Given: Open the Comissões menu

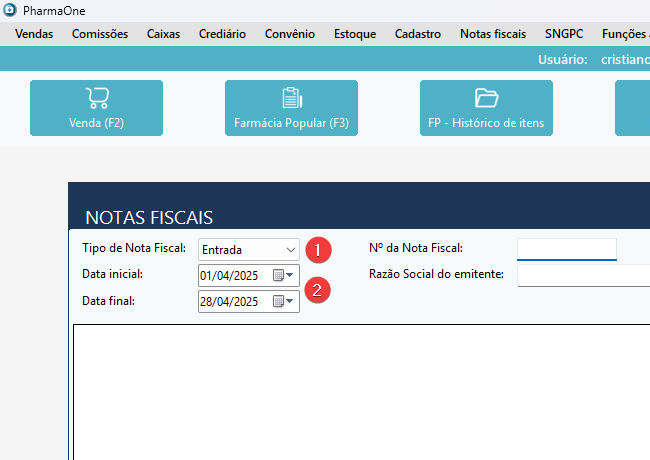Looking at the screenshot, I should click(x=100, y=34).
